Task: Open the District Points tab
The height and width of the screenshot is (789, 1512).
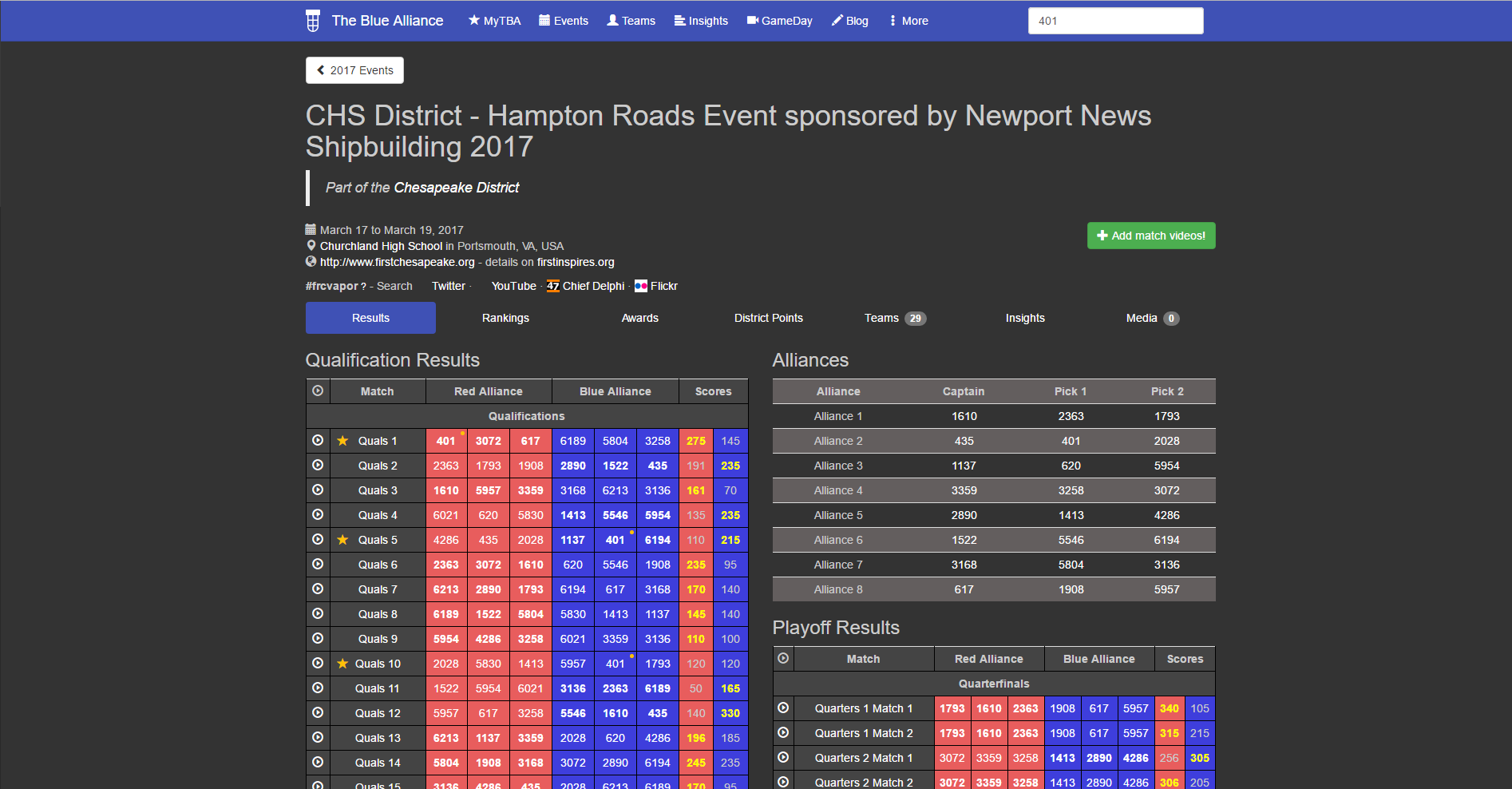Action: tap(768, 318)
